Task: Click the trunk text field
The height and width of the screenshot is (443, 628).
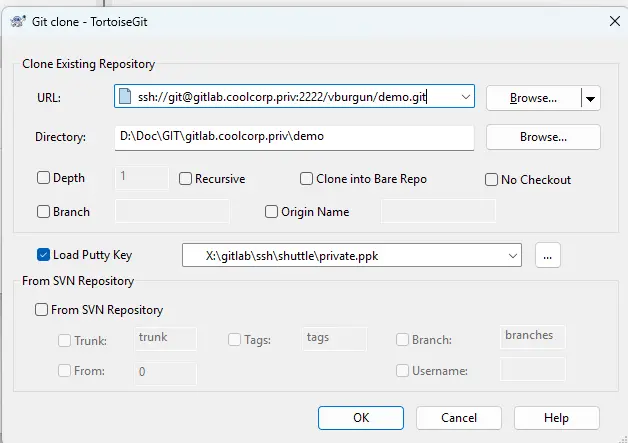Action: [x=166, y=339]
